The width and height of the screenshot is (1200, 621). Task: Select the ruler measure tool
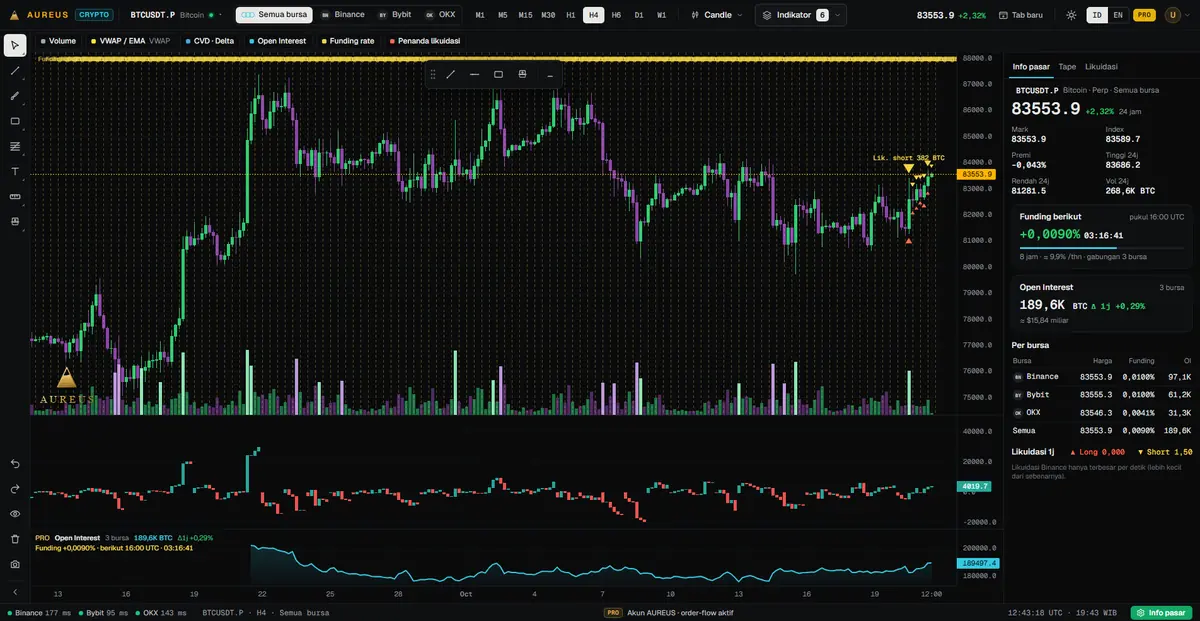[15, 196]
